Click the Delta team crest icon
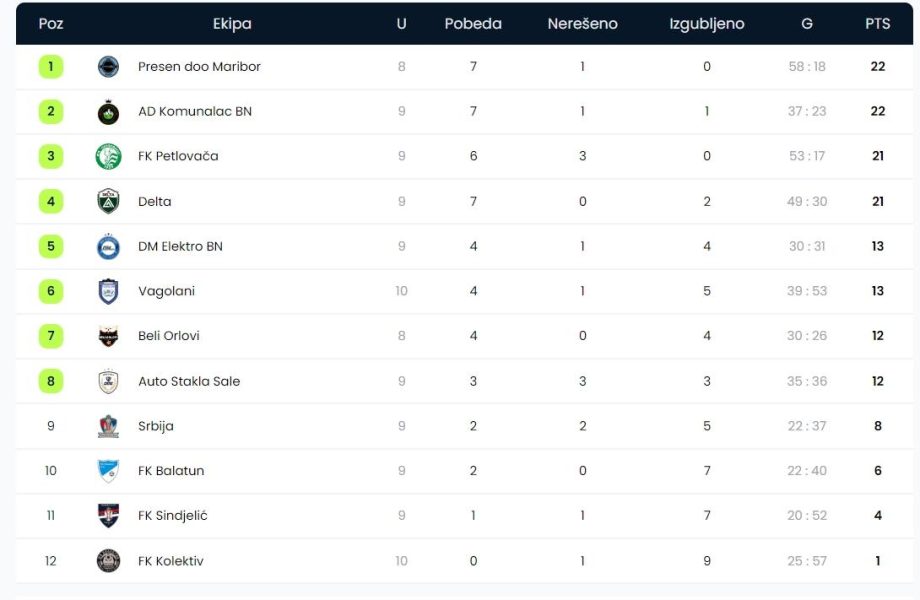Image resolution: width=920 pixels, height=600 pixels. [108, 201]
